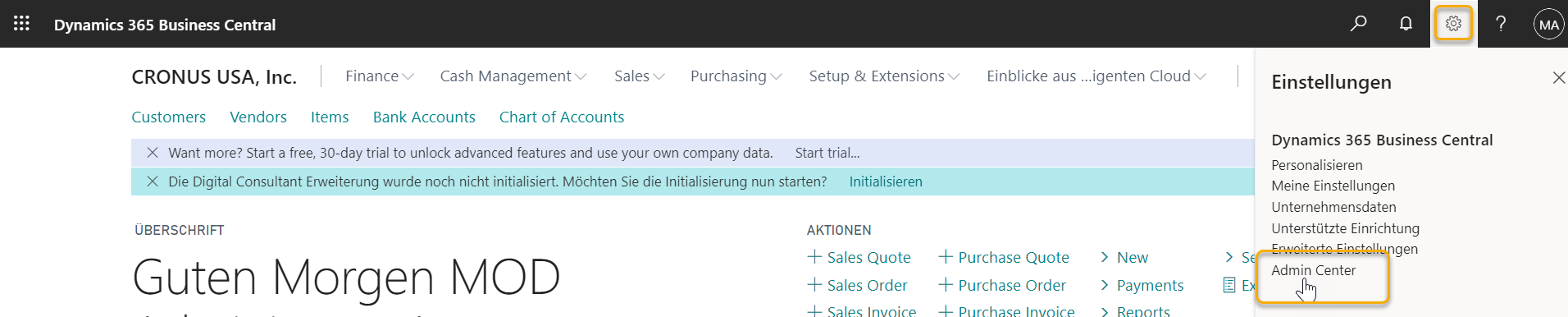Expand the Finance menu
This screenshot has height=317, width=1568.
coord(380,76)
